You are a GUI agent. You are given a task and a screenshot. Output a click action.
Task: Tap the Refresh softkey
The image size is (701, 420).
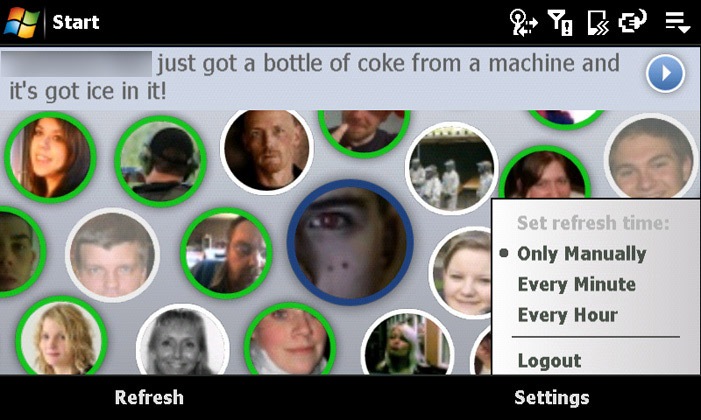(149, 398)
